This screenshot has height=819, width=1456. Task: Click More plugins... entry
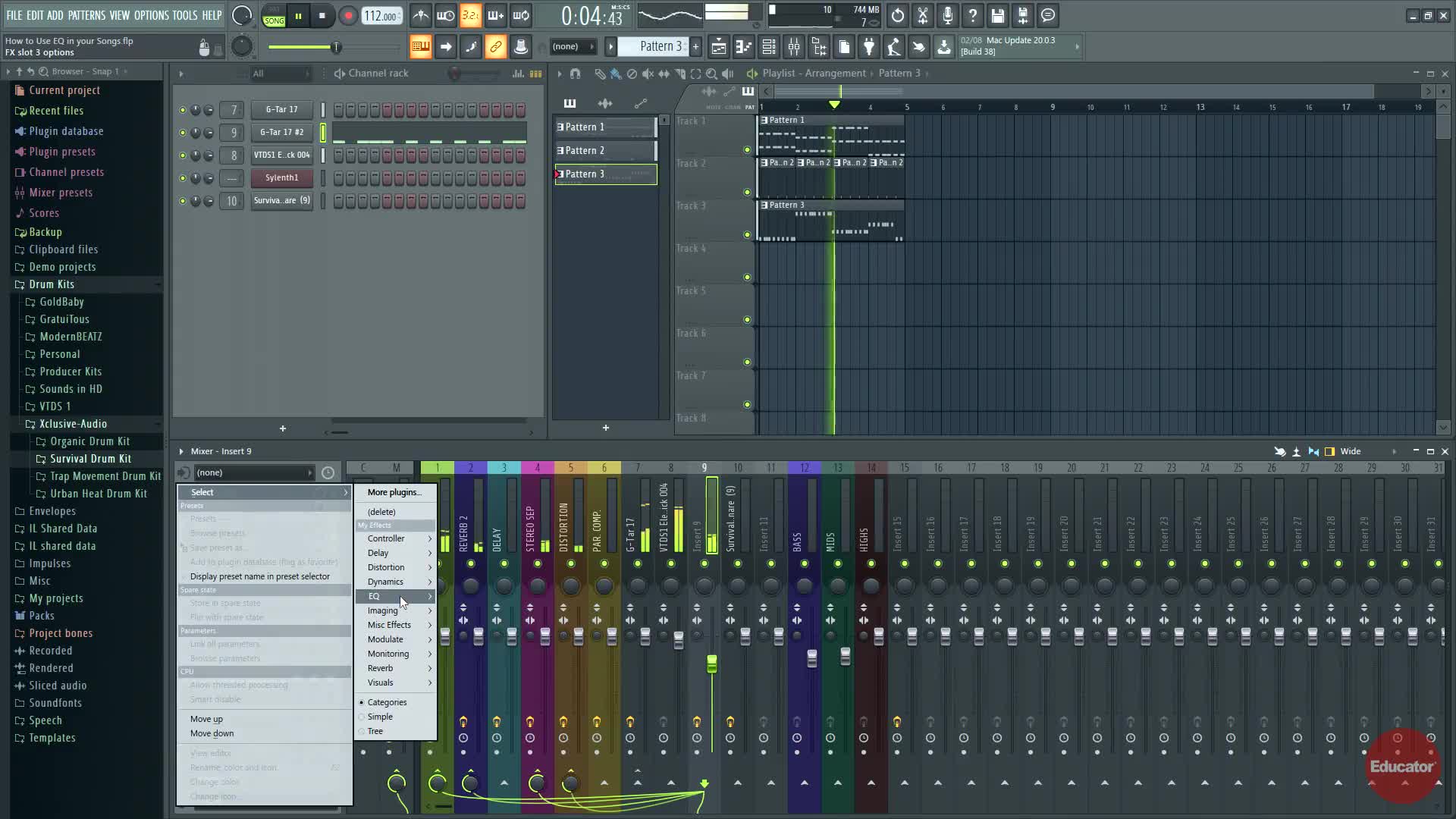pos(394,492)
